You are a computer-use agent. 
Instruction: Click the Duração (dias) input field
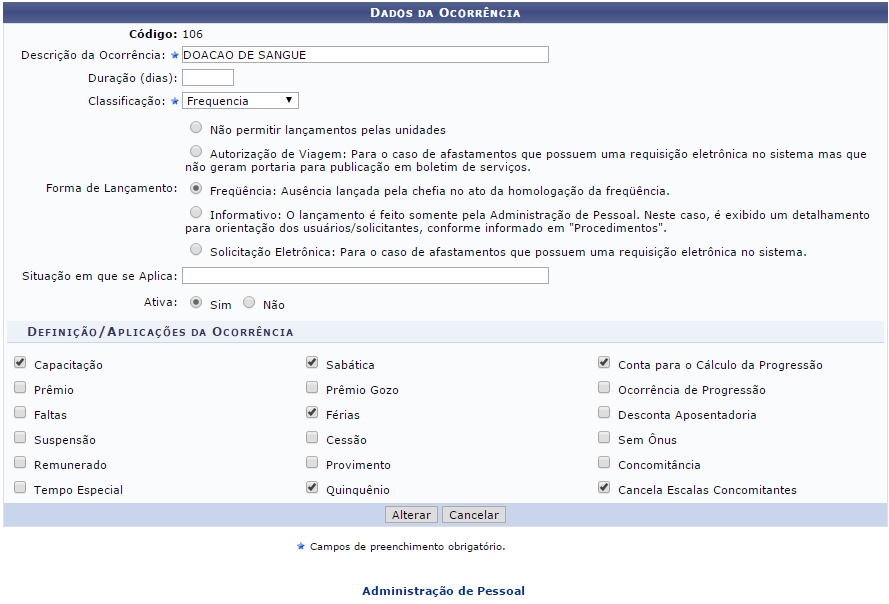pos(207,77)
